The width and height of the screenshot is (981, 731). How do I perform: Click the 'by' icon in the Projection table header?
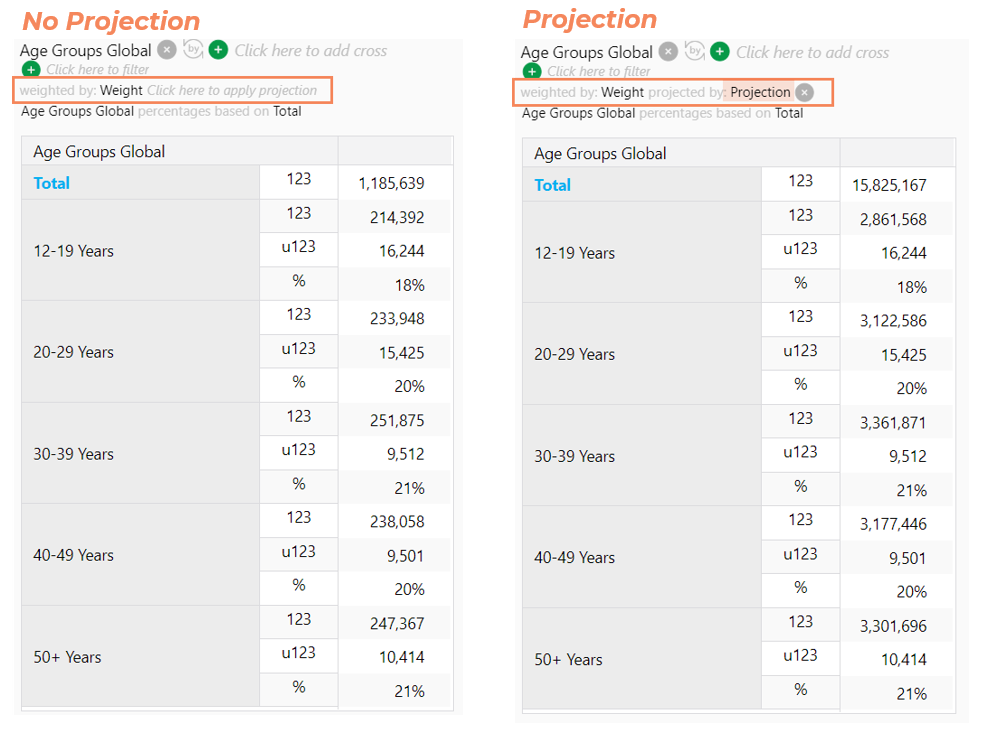click(x=694, y=51)
